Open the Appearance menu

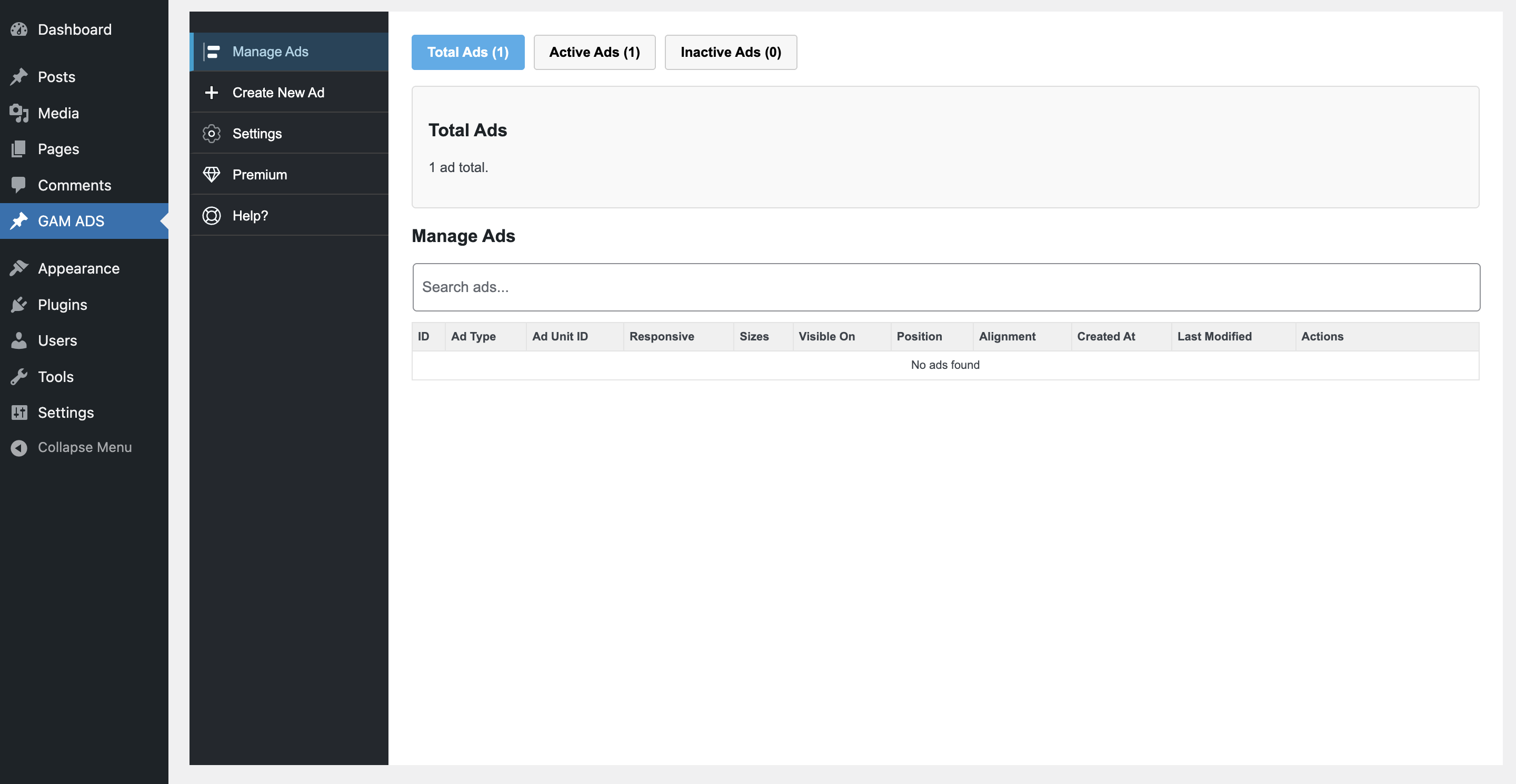[78, 268]
